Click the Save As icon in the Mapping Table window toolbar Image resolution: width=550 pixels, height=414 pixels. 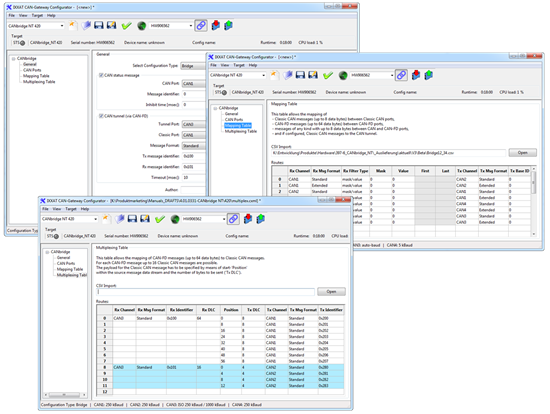[x=313, y=75]
